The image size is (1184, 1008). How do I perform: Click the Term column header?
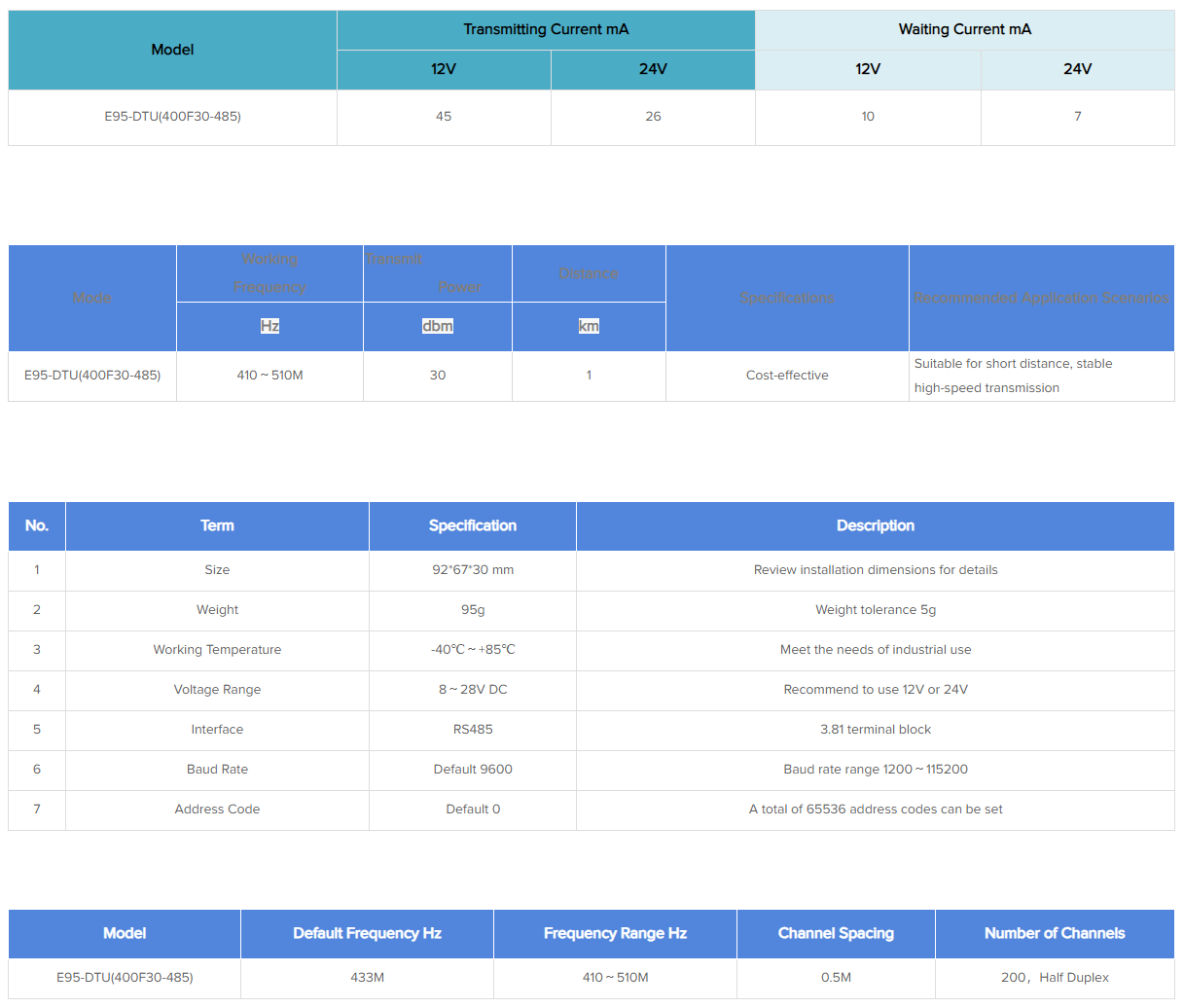pos(217,525)
